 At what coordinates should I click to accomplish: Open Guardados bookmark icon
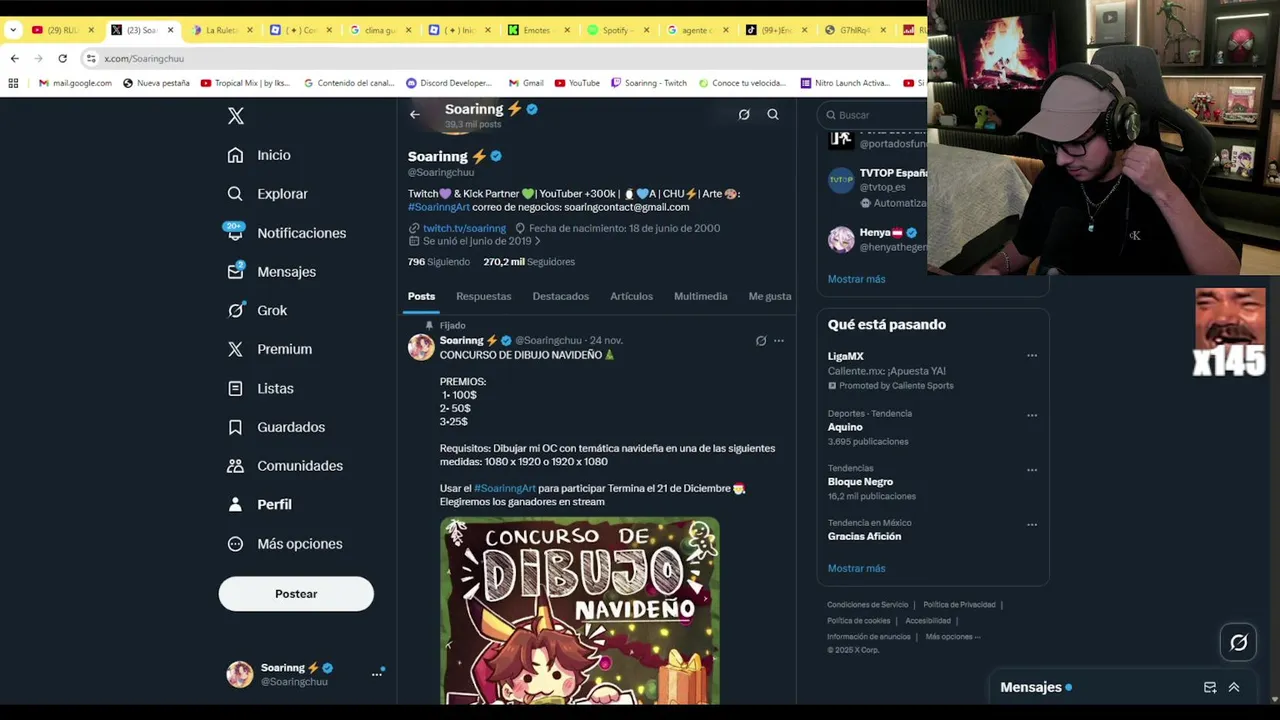click(x=235, y=427)
